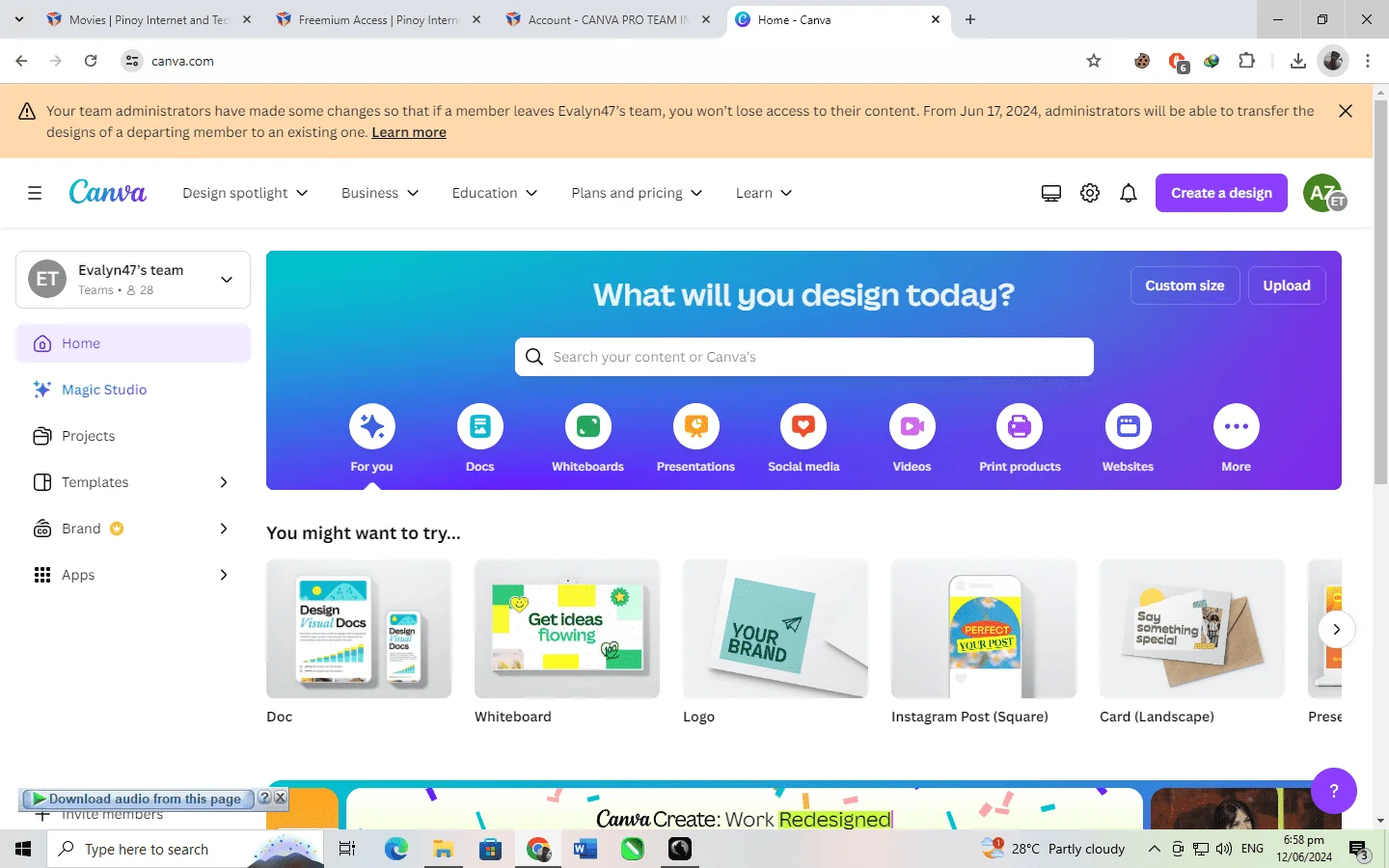Expand the Plans and pricing menu
The height and width of the screenshot is (868, 1389).
[637, 193]
